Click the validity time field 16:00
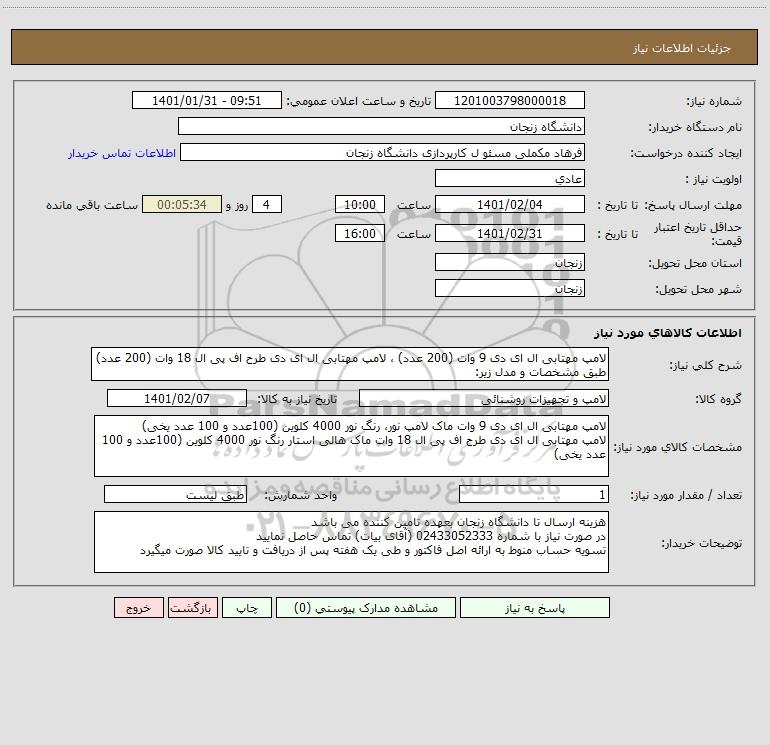The height and width of the screenshot is (745, 770). (360, 233)
